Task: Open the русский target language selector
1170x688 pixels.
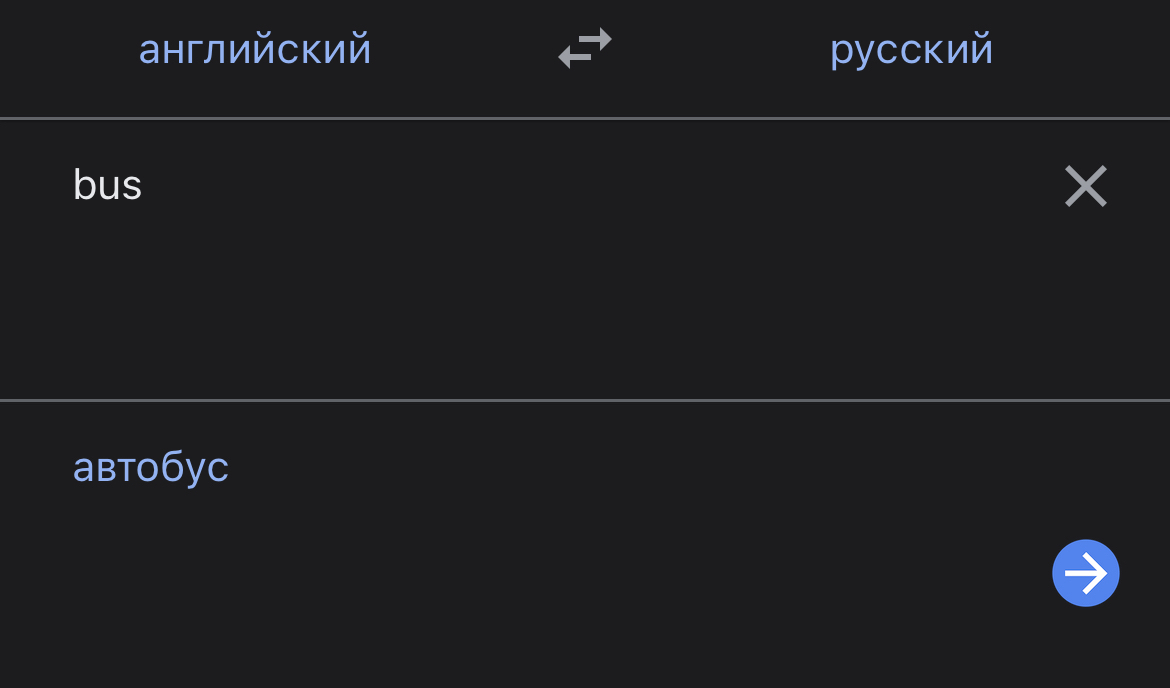Action: [911, 49]
